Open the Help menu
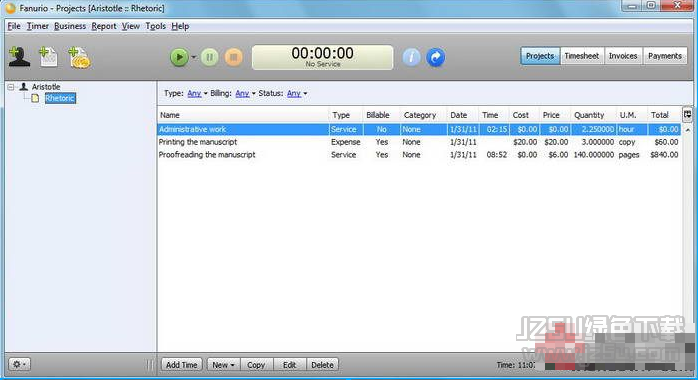Screen dimensions: 698x380 (180, 26)
